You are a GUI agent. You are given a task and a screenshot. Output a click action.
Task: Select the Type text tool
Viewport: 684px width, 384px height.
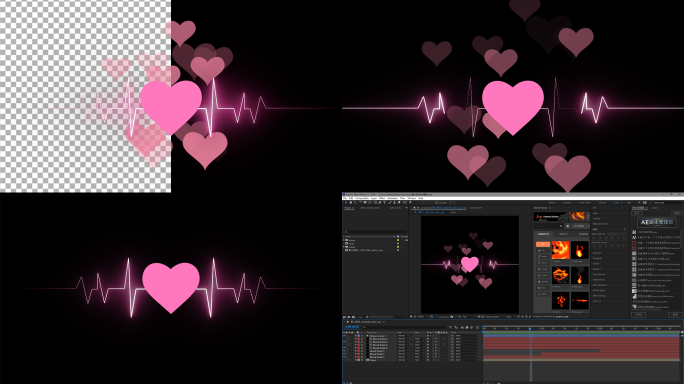[x=384, y=202]
